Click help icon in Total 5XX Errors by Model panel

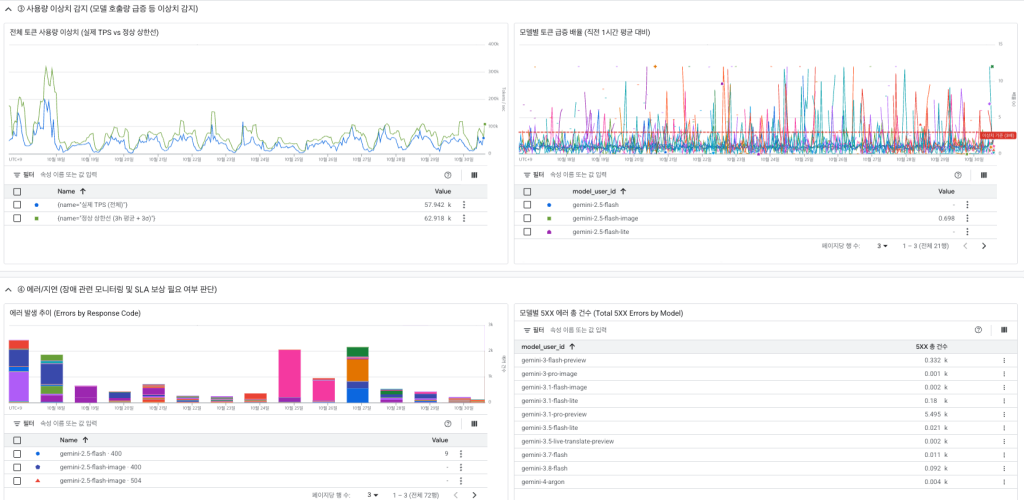pos(978,330)
